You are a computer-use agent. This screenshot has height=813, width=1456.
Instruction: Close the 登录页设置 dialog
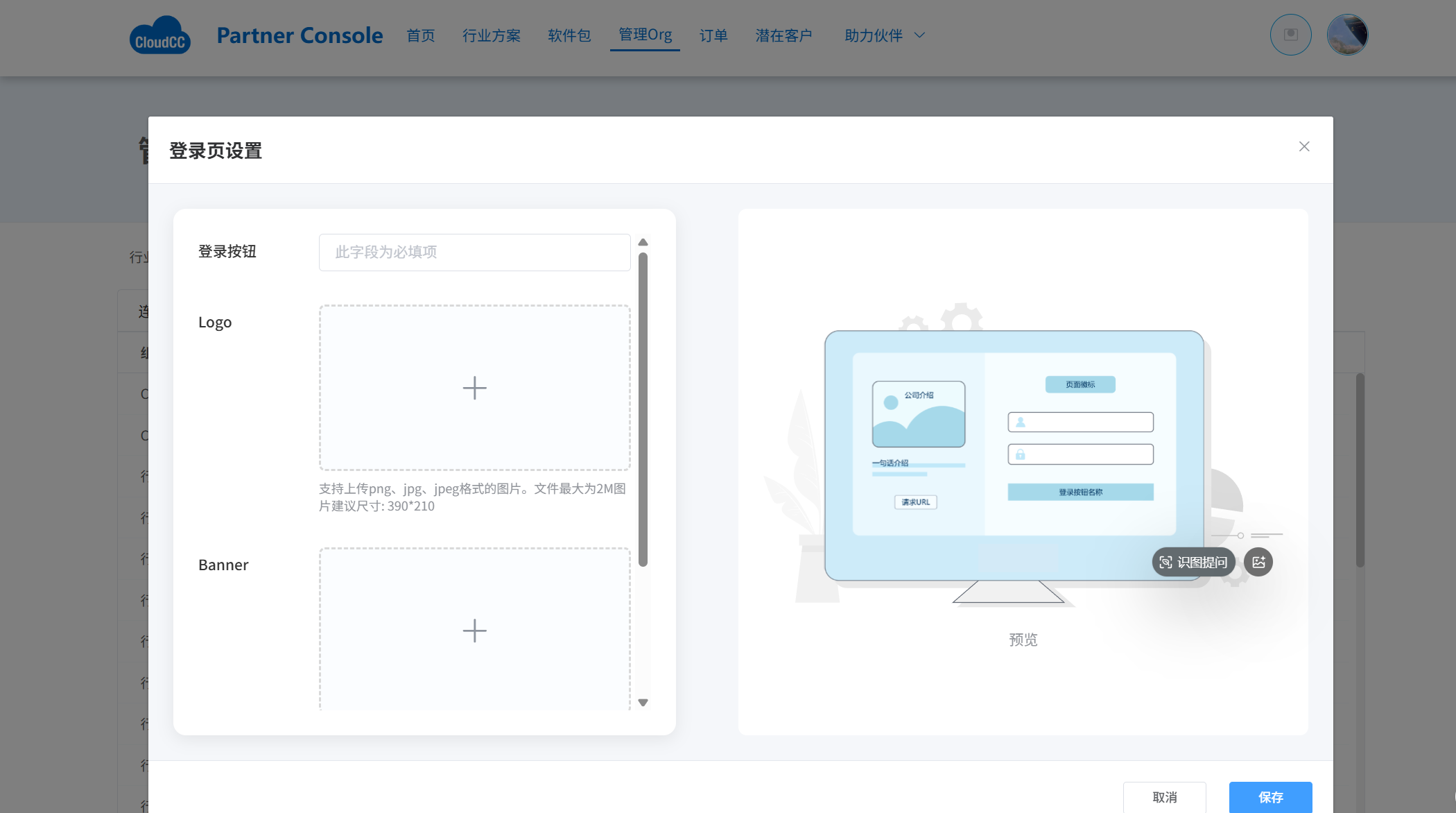click(x=1304, y=146)
